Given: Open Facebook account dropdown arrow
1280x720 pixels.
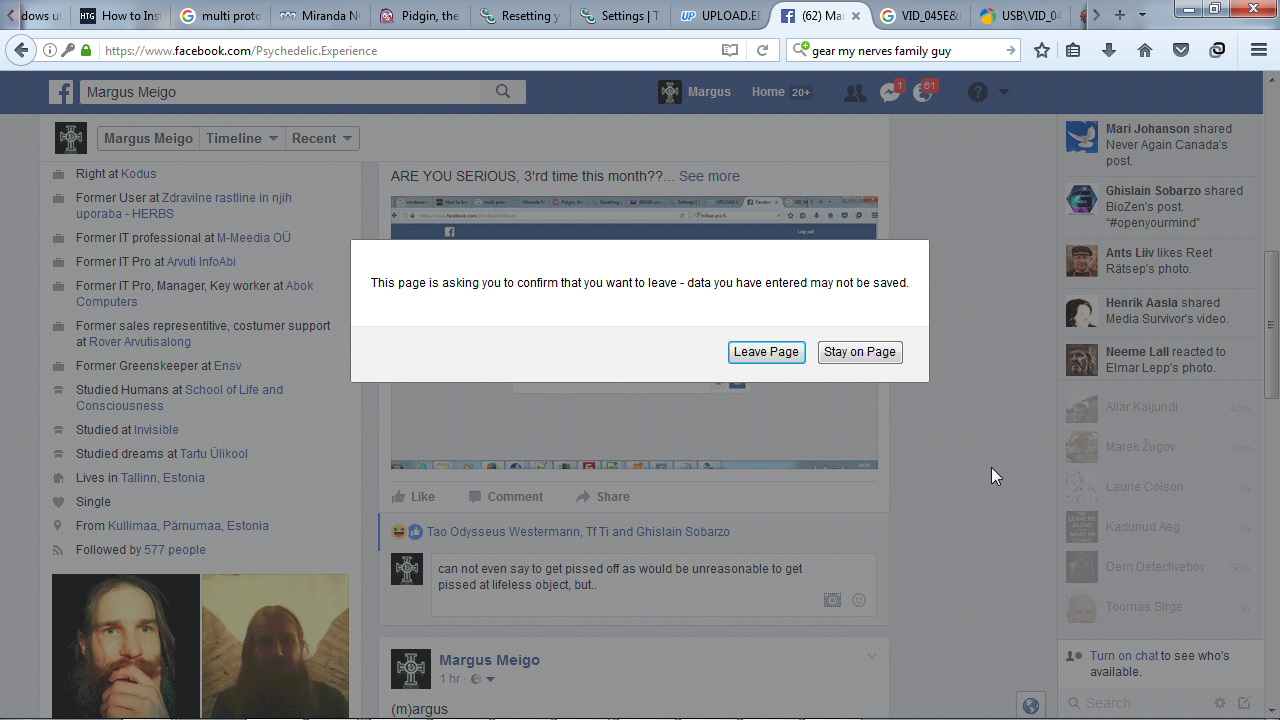Looking at the screenshot, I should 1004,92.
